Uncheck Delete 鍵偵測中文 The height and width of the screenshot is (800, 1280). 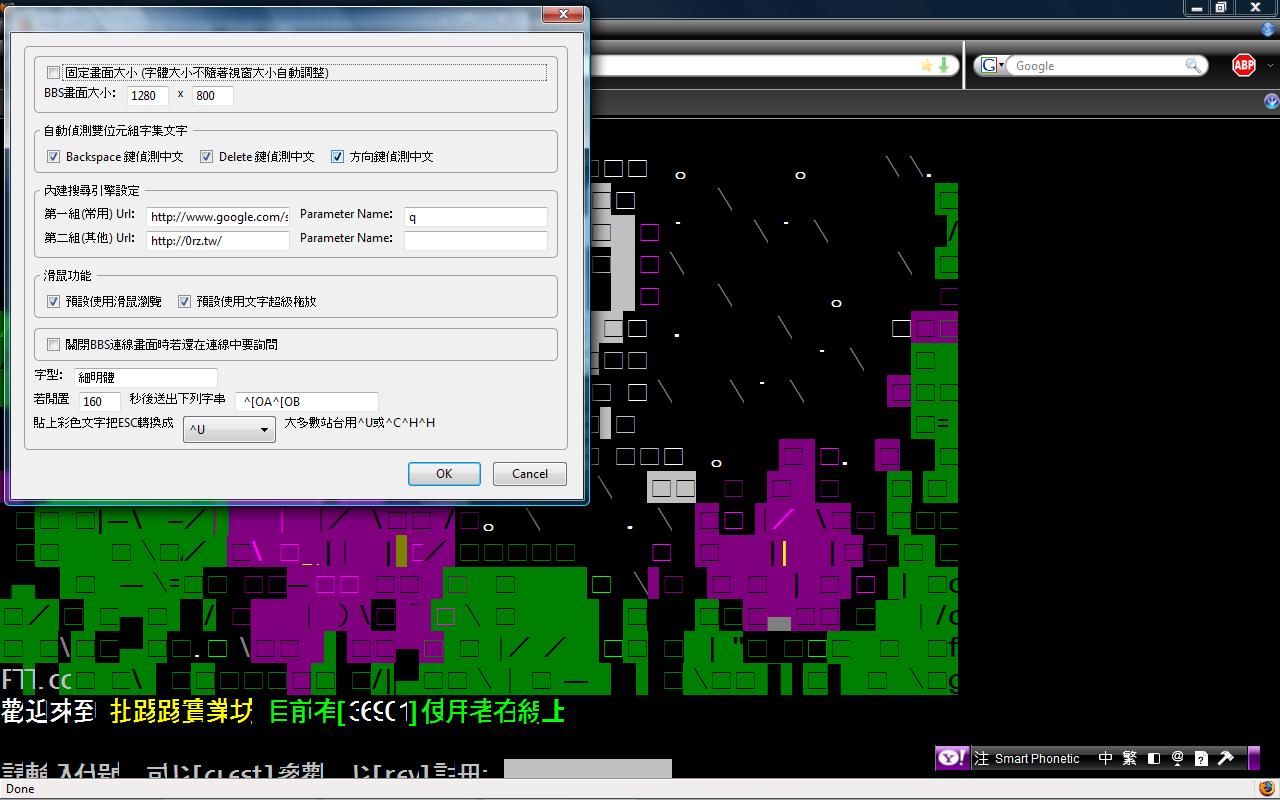[x=207, y=156]
